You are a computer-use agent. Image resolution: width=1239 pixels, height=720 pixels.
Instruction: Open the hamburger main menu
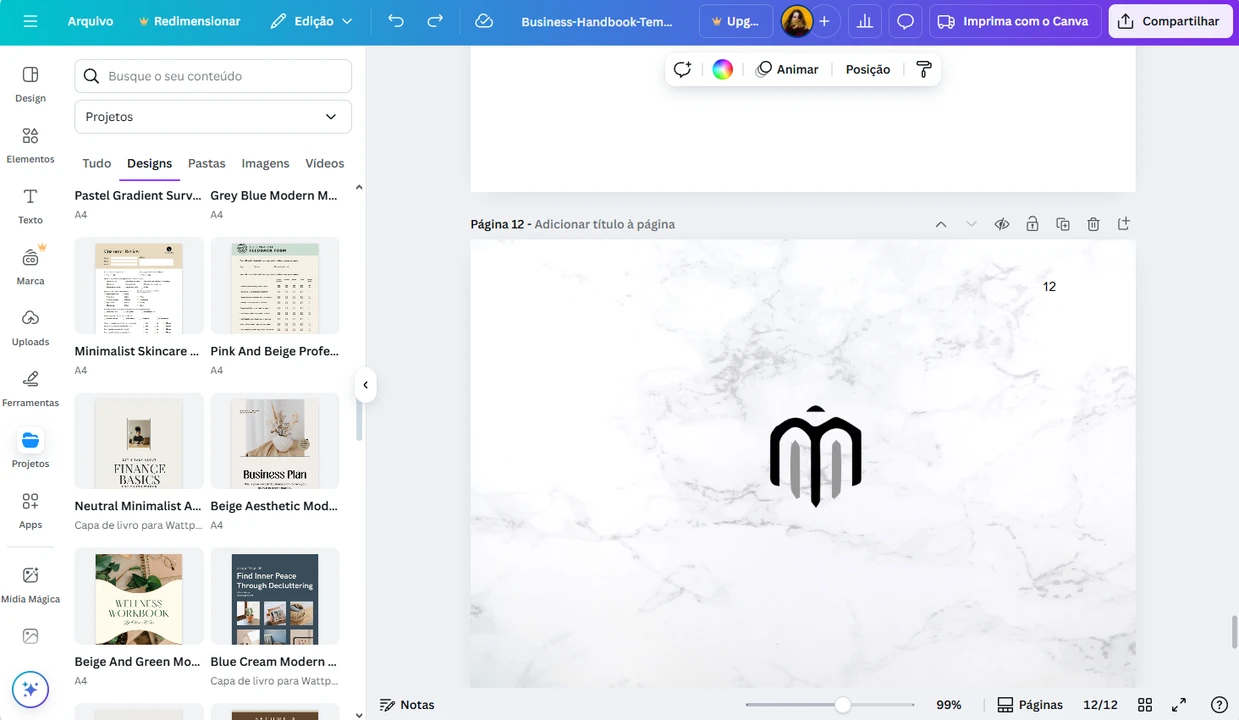point(30,21)
